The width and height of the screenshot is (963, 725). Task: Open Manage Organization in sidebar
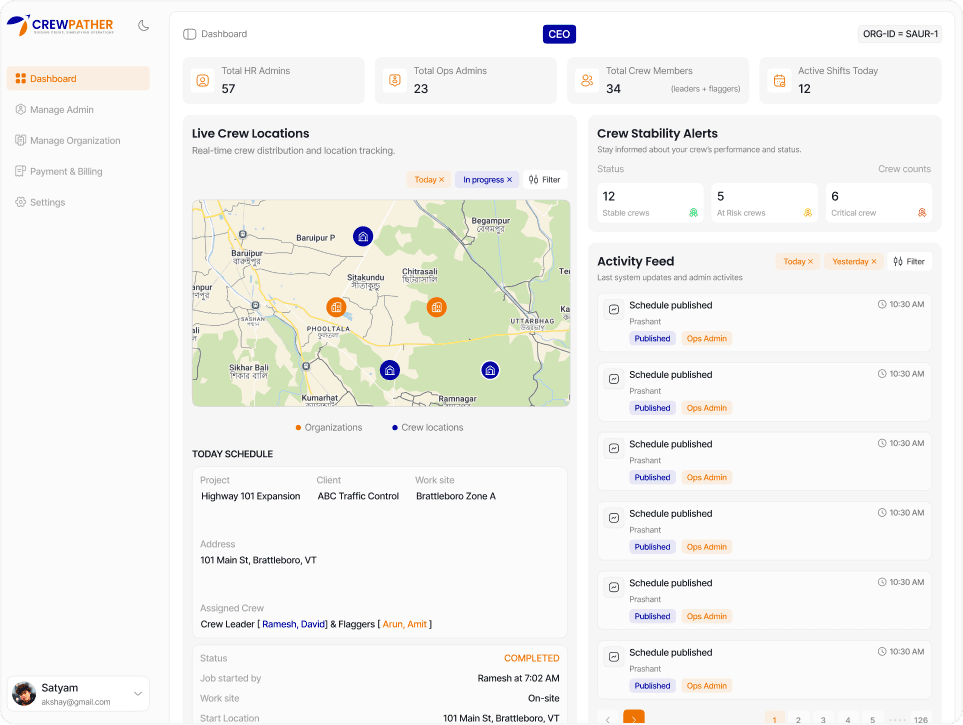[x=75, y=141]
